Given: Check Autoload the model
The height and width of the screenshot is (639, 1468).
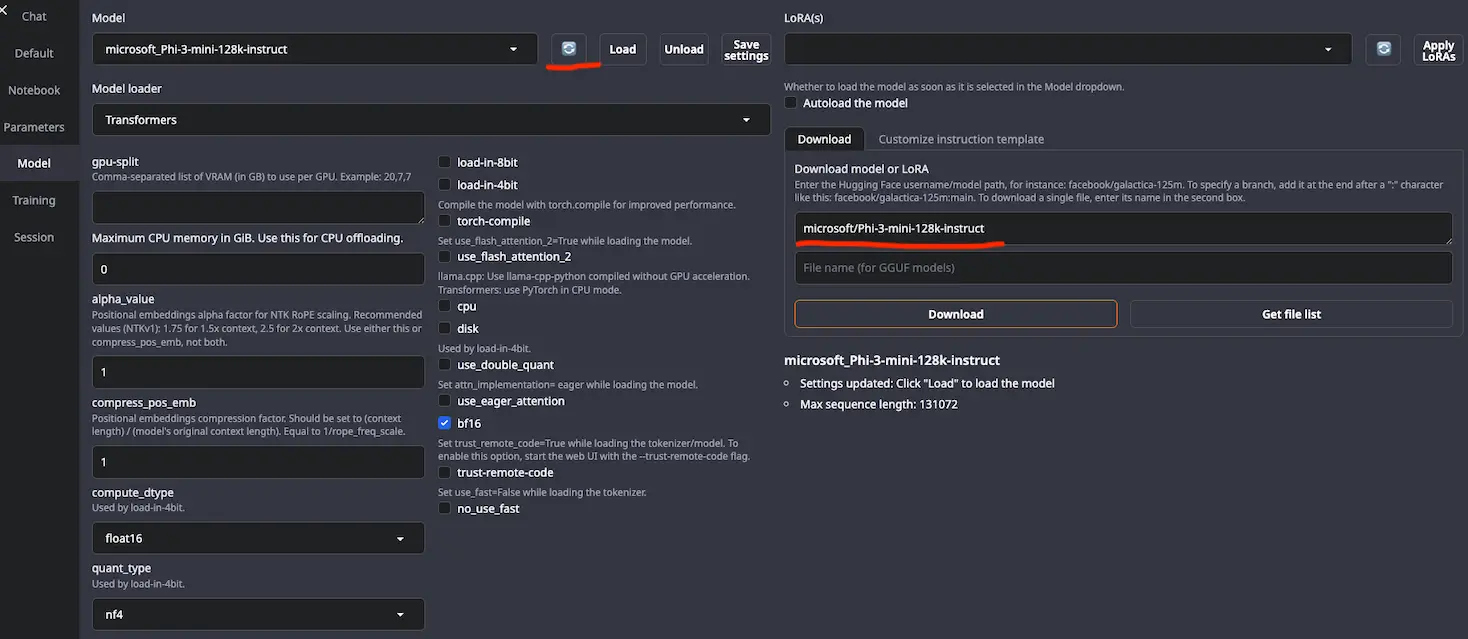Looking at the screenshot, I should [791, 103].
